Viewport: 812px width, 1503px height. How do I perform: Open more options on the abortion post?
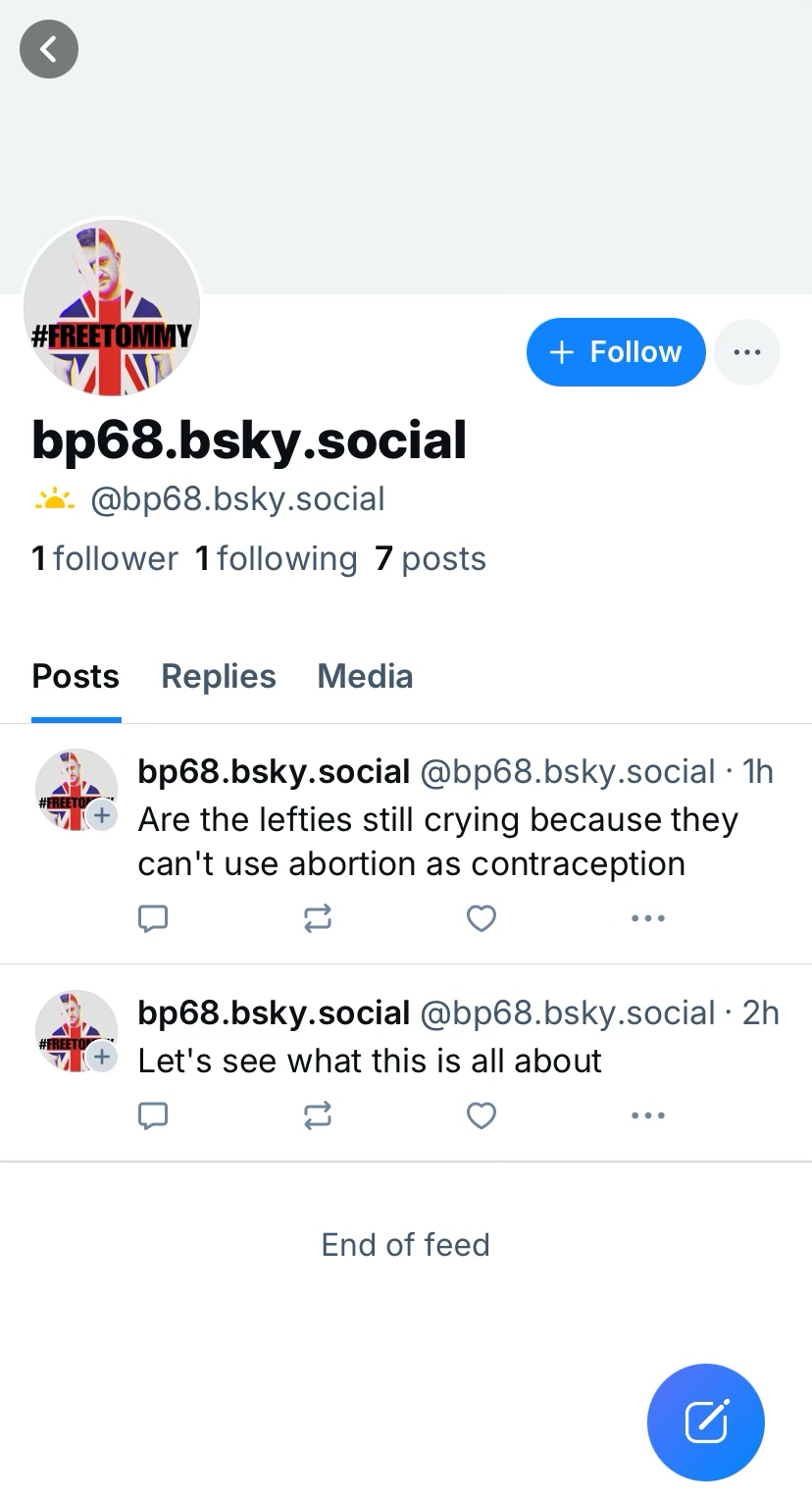(x=648, y=918)
